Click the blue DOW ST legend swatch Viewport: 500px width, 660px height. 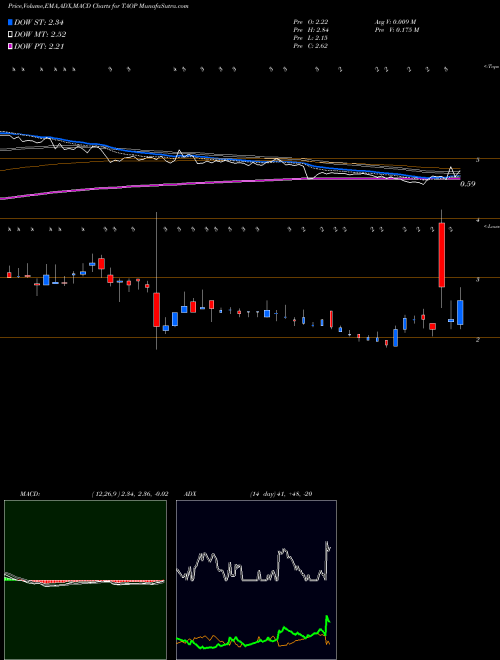[11, 22]
